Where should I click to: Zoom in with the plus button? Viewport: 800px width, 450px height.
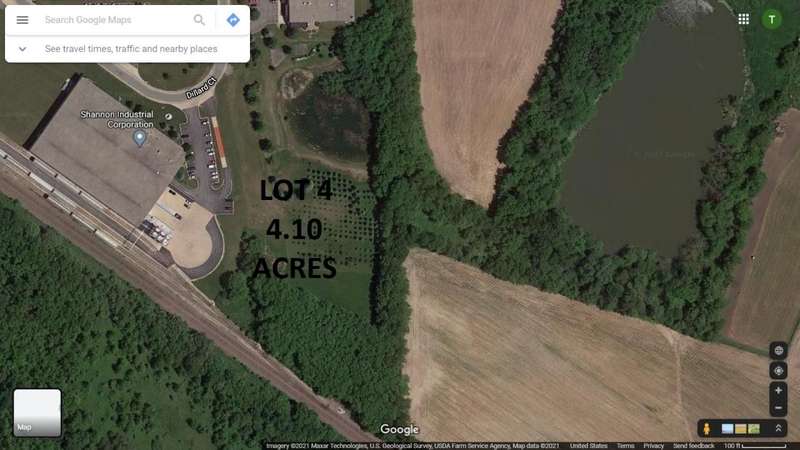point(779,391)
